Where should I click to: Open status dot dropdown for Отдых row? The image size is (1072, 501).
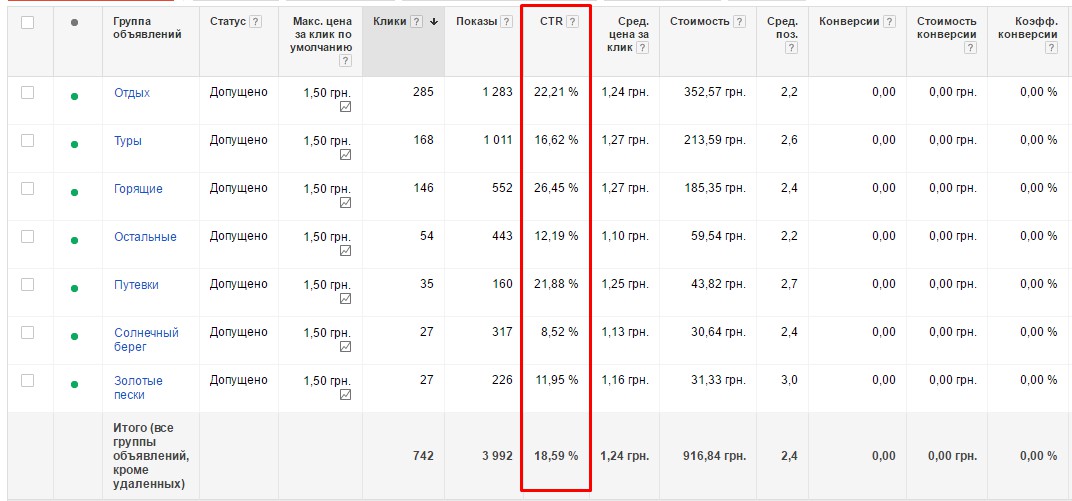click(x=74, y=97)
